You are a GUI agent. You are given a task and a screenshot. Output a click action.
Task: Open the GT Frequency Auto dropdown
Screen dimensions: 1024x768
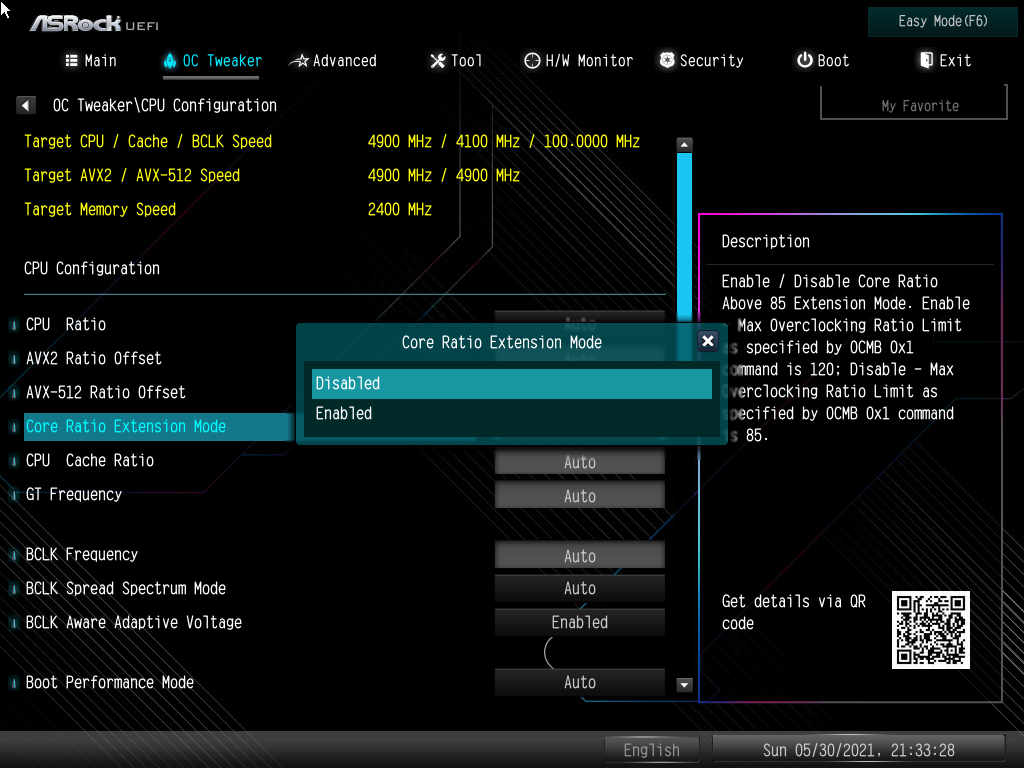pyautogui.click(x=579, y=496)
